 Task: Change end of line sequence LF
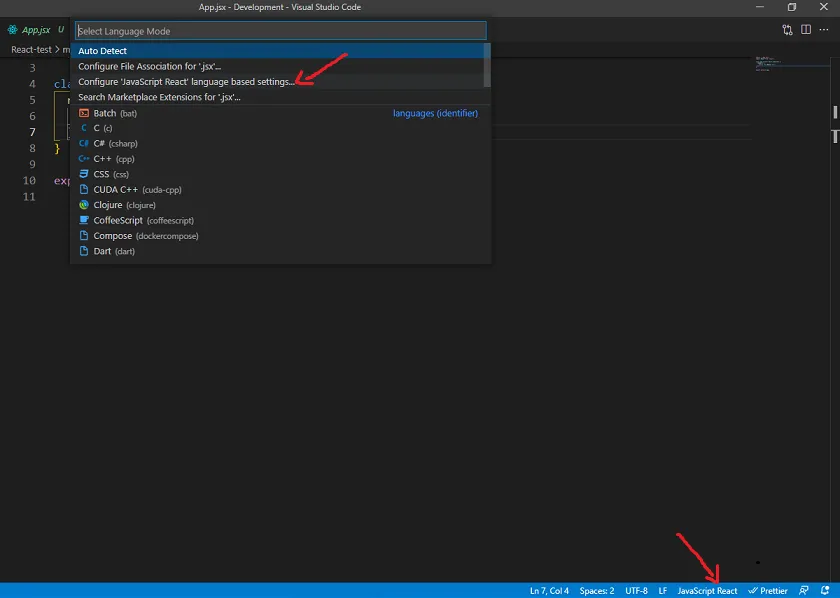point(663,590)
